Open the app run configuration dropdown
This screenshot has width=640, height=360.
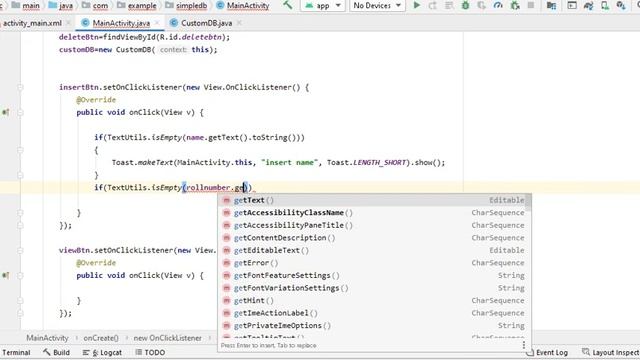[x=322, y=5]
